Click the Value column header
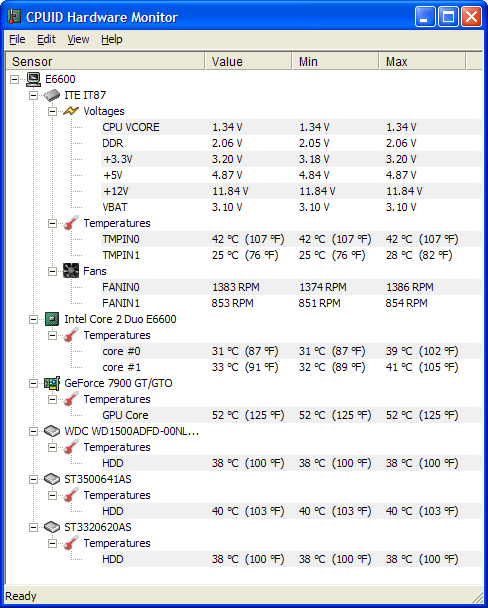 (248, 62)
